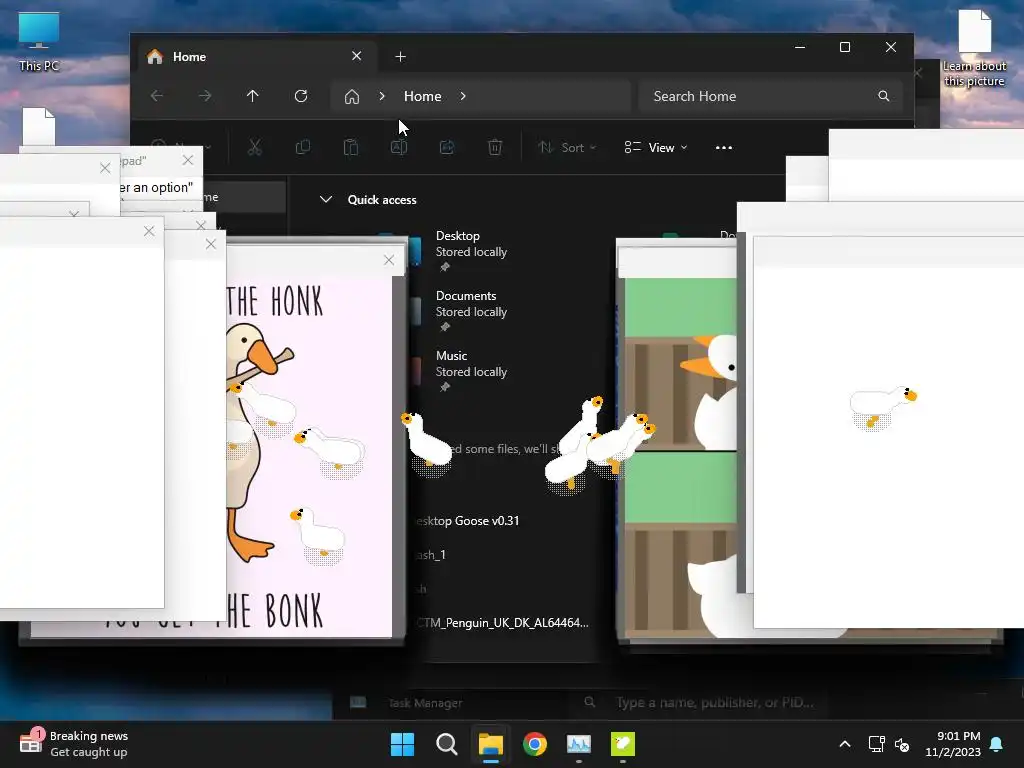Image resolution: width=1024 pixels, height=768 pixels.
Task: Click File Explorer icon on the taskbar
Action: [x=490, y=744]
